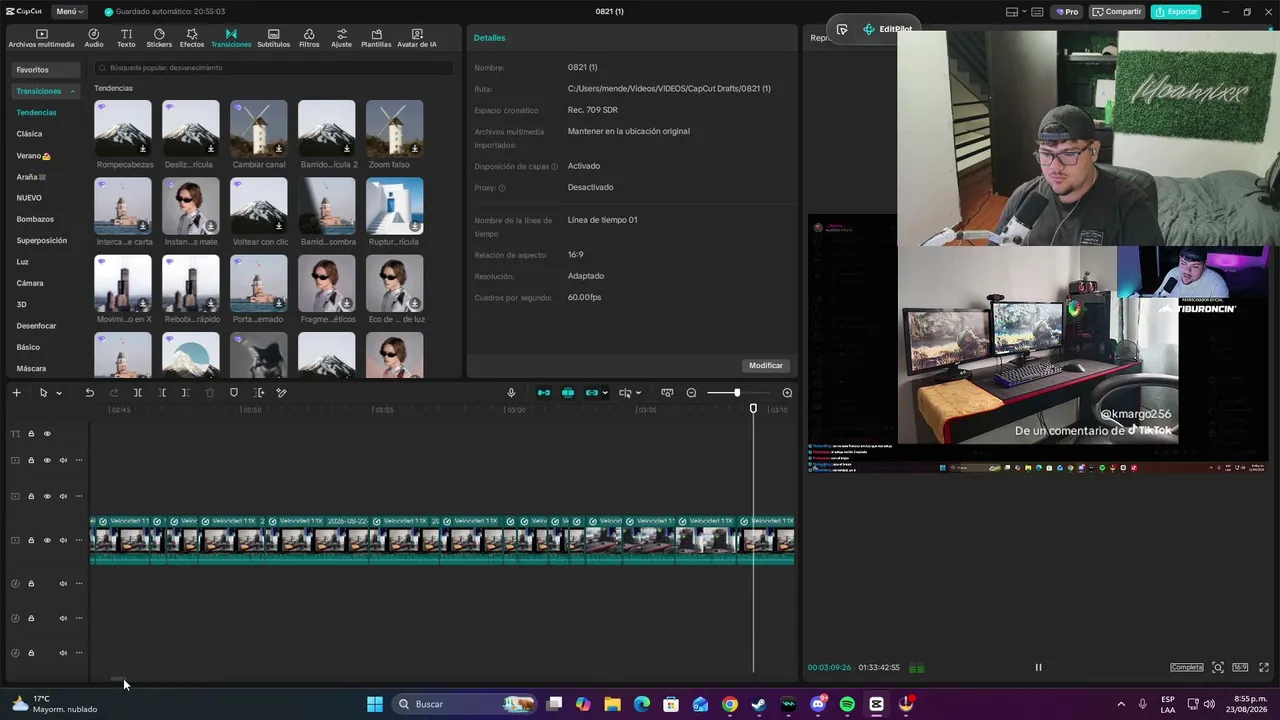Image resolution: width=1280 pixels, height=720 pixels.
Task: Open the Texto tab
Action: coord(126,38)
